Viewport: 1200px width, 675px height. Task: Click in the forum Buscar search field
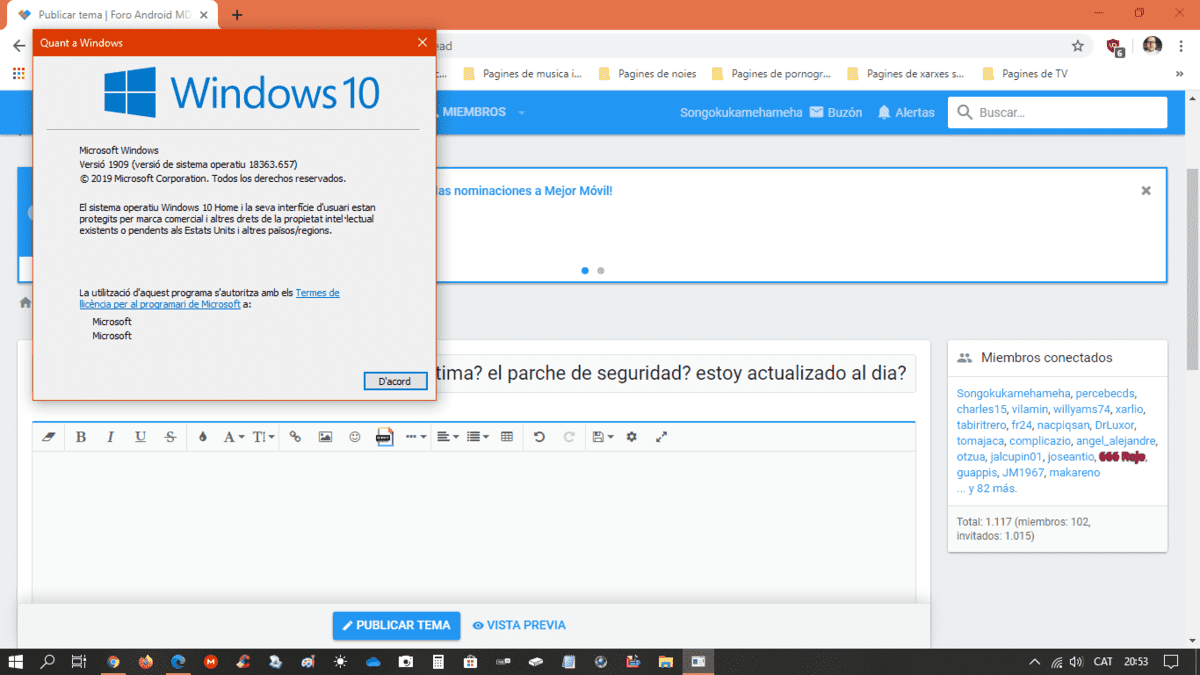tap(1058, 112)
